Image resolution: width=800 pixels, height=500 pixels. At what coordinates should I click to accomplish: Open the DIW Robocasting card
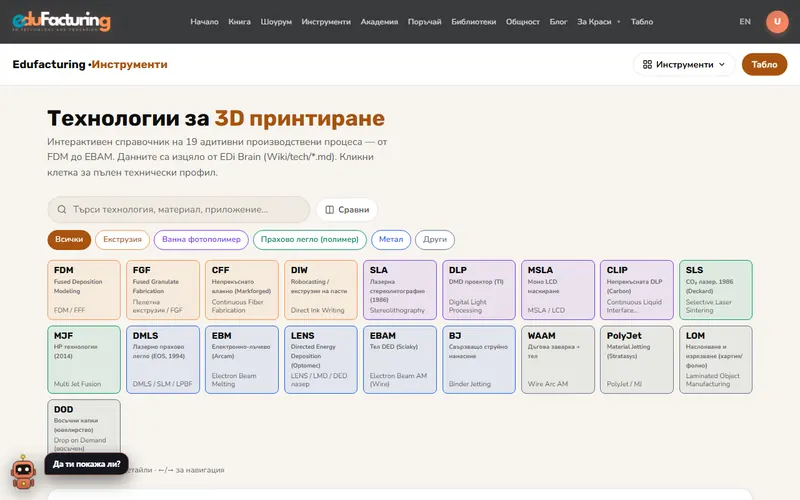(321, 290)
